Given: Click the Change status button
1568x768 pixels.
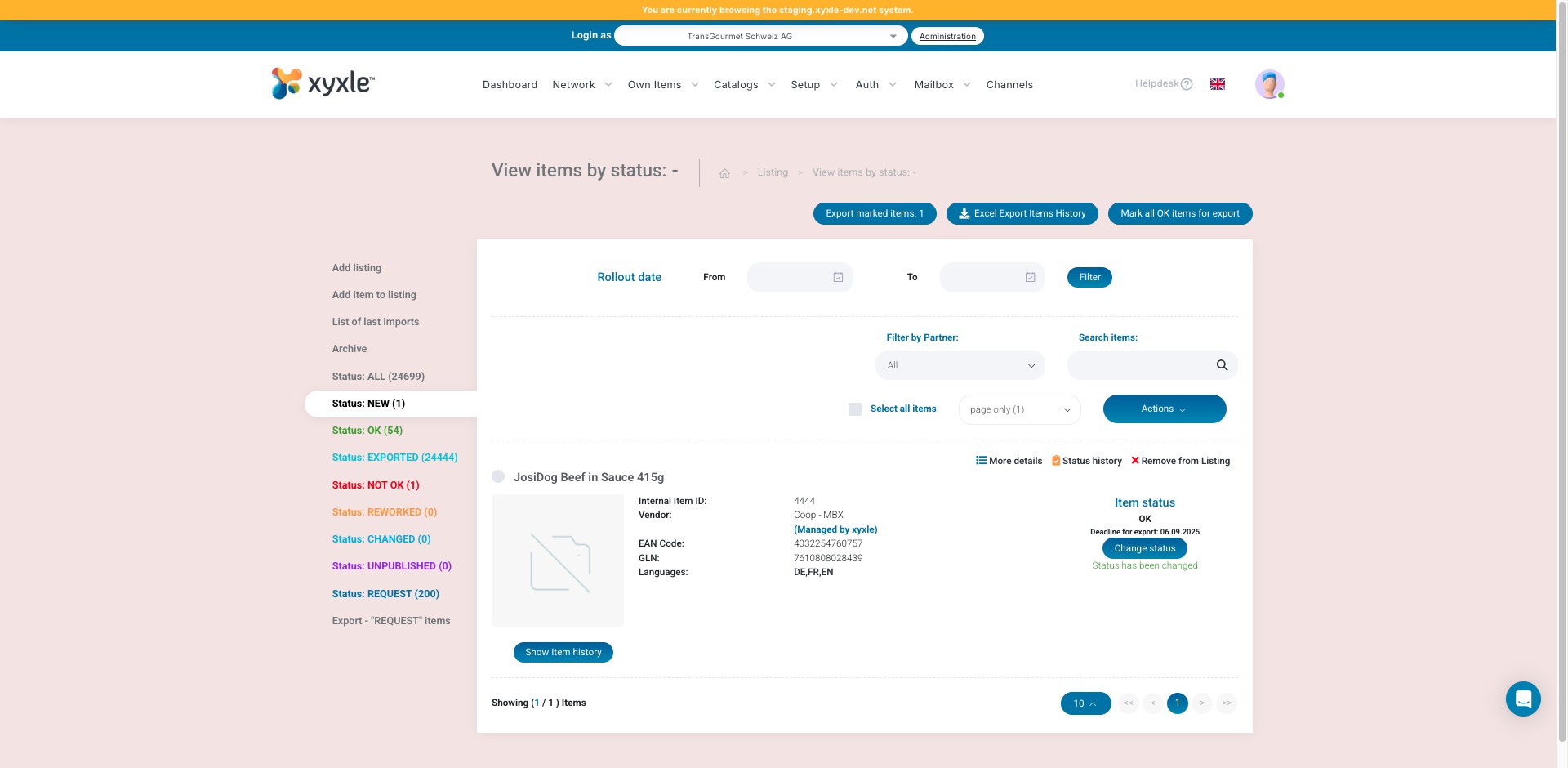Looking at the screenshot, I should tap(1145, 548).
